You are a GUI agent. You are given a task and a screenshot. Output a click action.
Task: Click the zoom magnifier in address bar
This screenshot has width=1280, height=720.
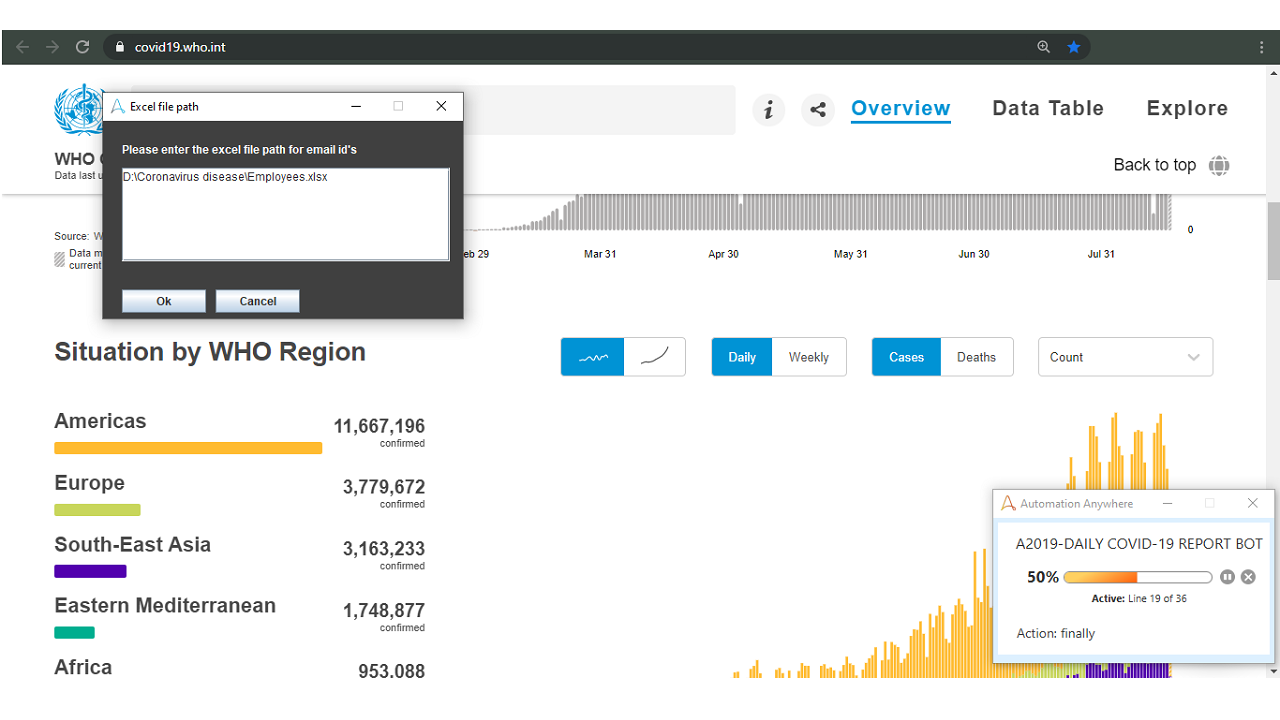tap(1044, 47)
